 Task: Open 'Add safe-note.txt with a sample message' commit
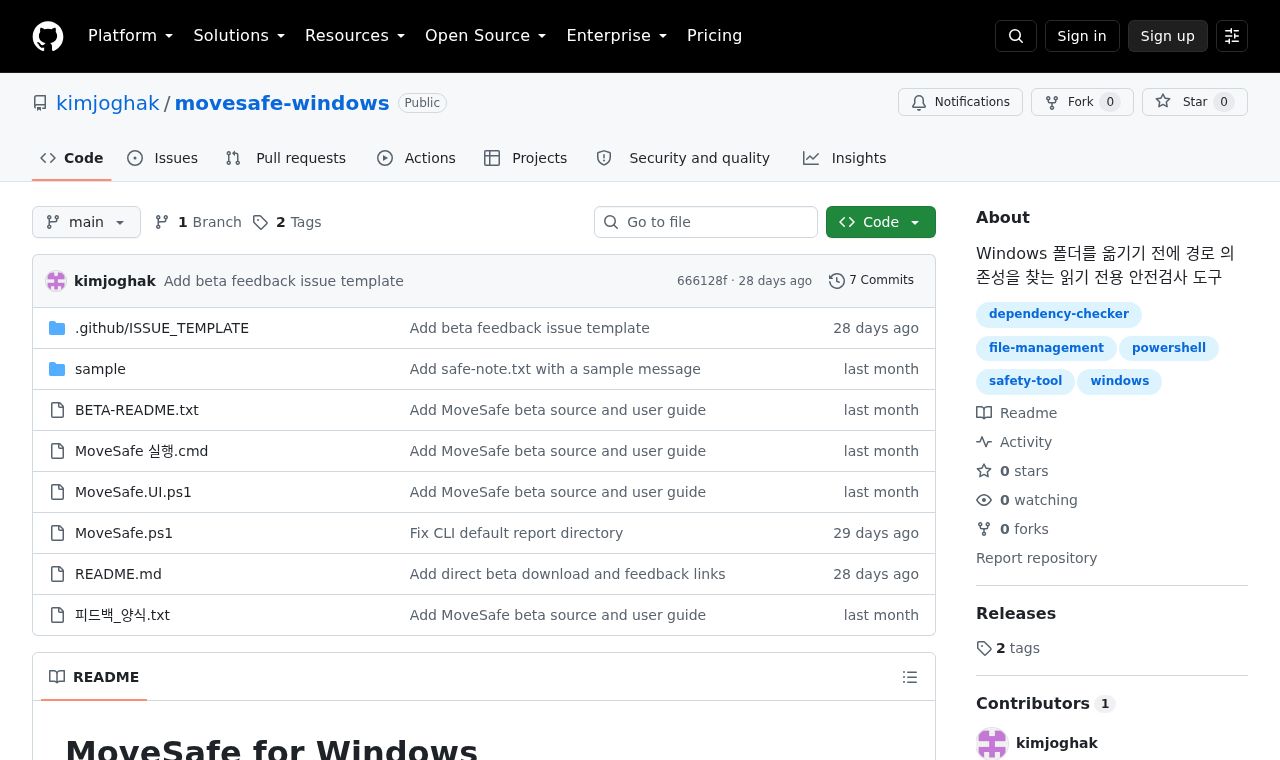point(555,369)
